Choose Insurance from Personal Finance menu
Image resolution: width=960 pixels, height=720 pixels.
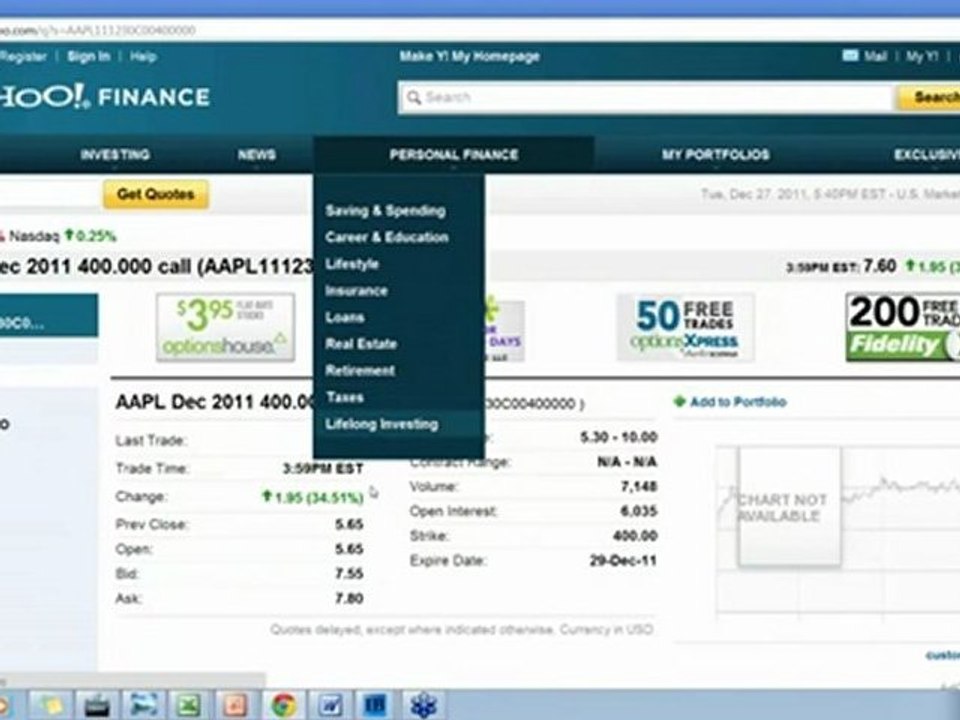(x=356, y=291)
